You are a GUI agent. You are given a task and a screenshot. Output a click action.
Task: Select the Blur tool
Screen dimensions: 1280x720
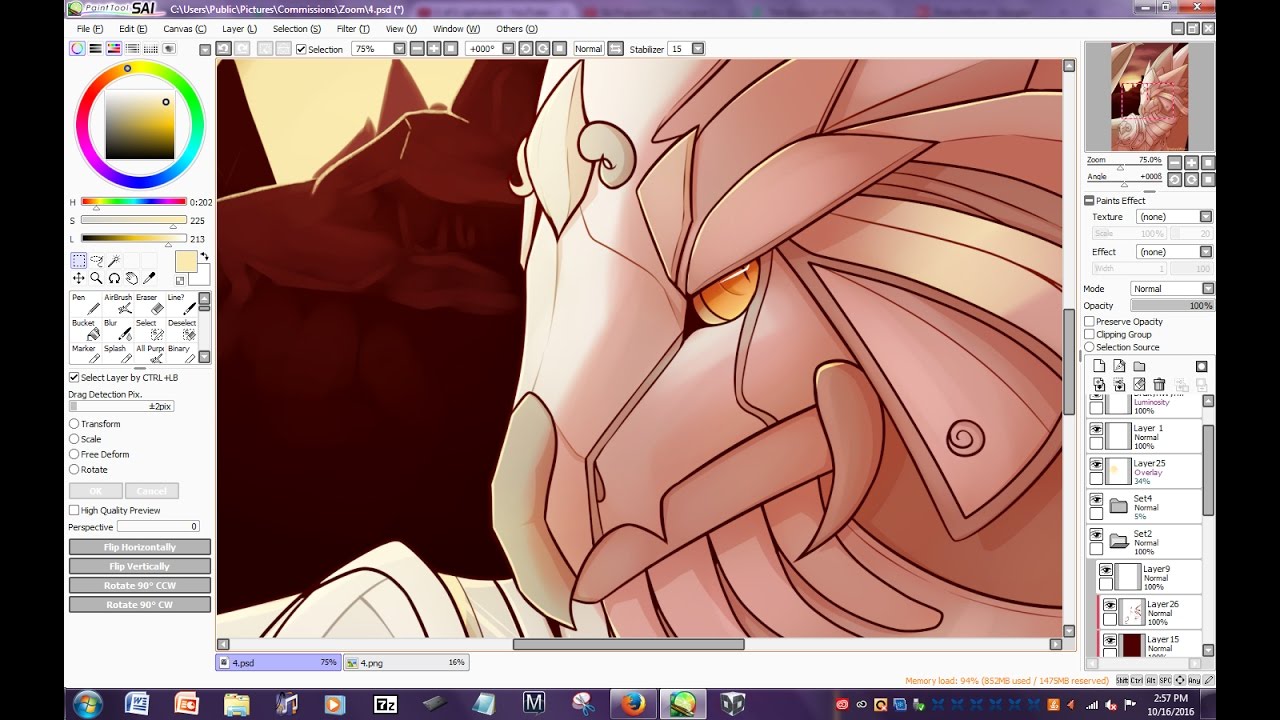coord(118,329)
